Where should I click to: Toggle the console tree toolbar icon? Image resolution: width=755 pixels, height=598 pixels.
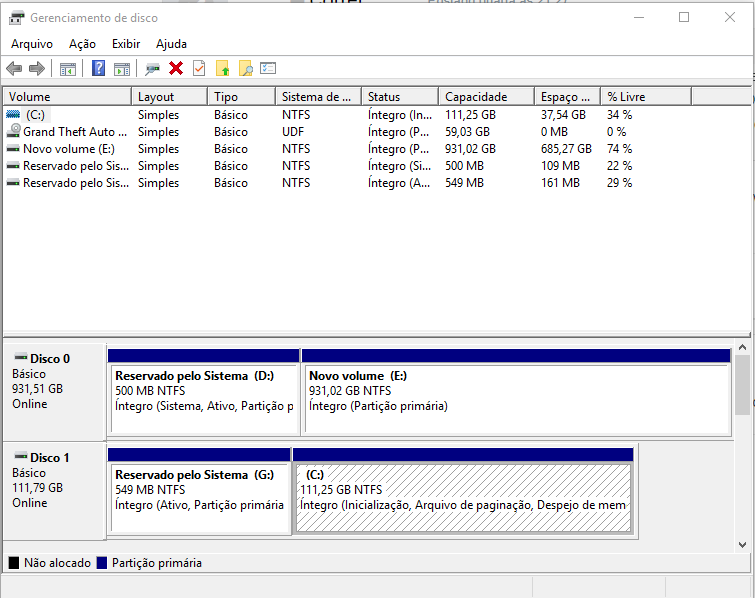(x=68, y=69)
